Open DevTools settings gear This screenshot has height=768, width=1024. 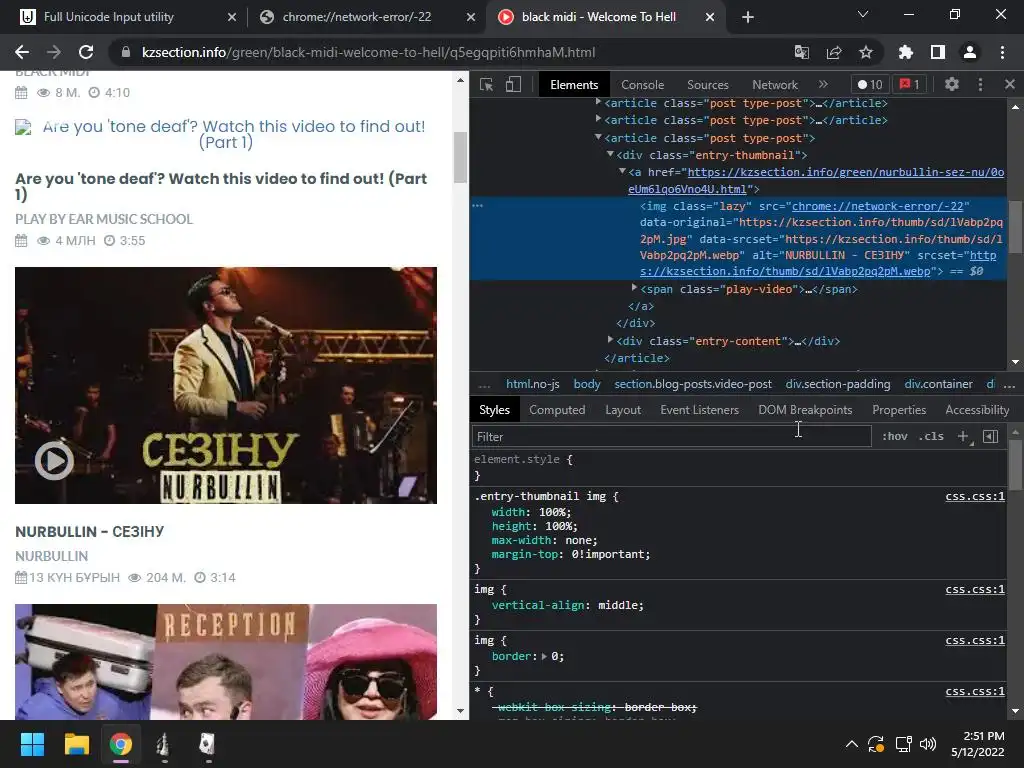[952, 84]
